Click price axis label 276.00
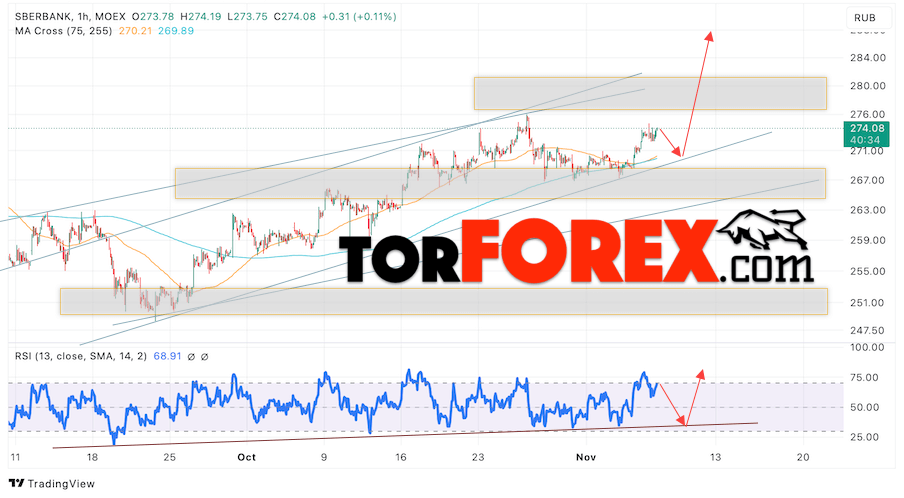This screenshot has width=904, height=498. click(868, 115)
